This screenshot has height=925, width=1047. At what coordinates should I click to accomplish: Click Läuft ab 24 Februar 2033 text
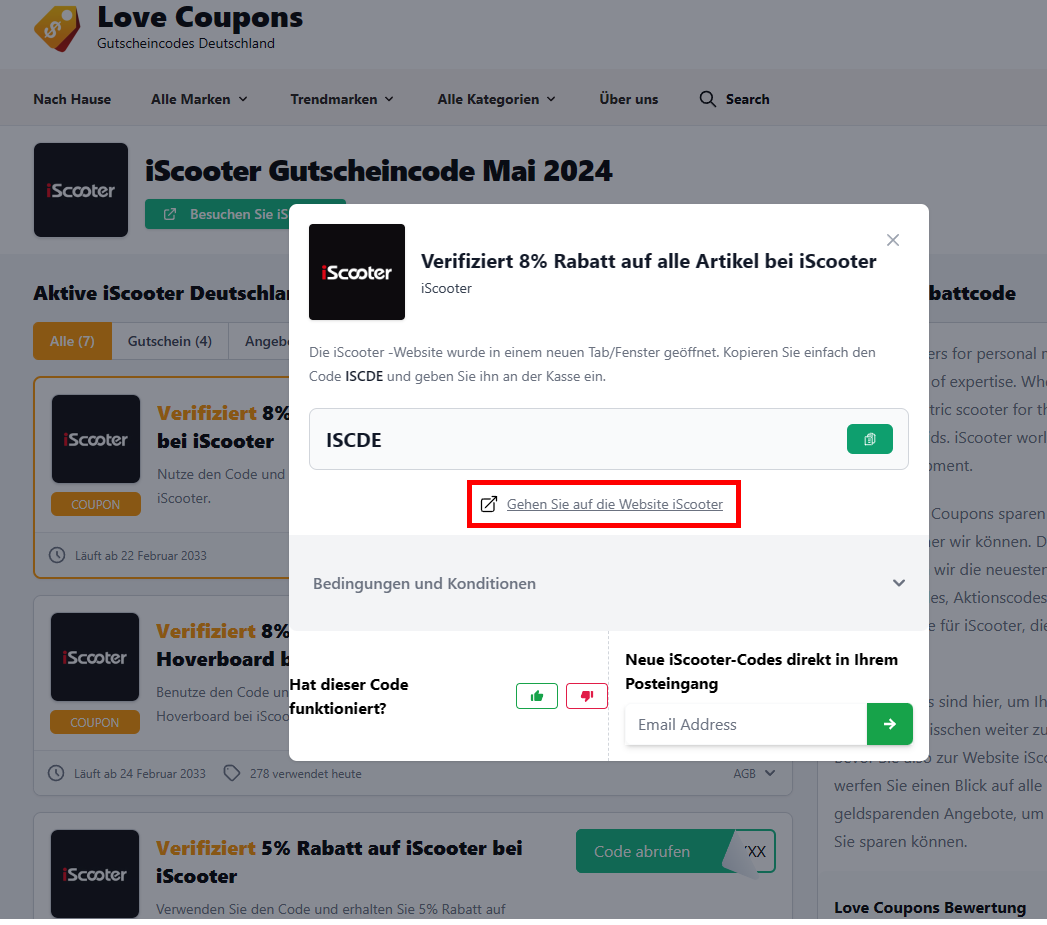140,773
